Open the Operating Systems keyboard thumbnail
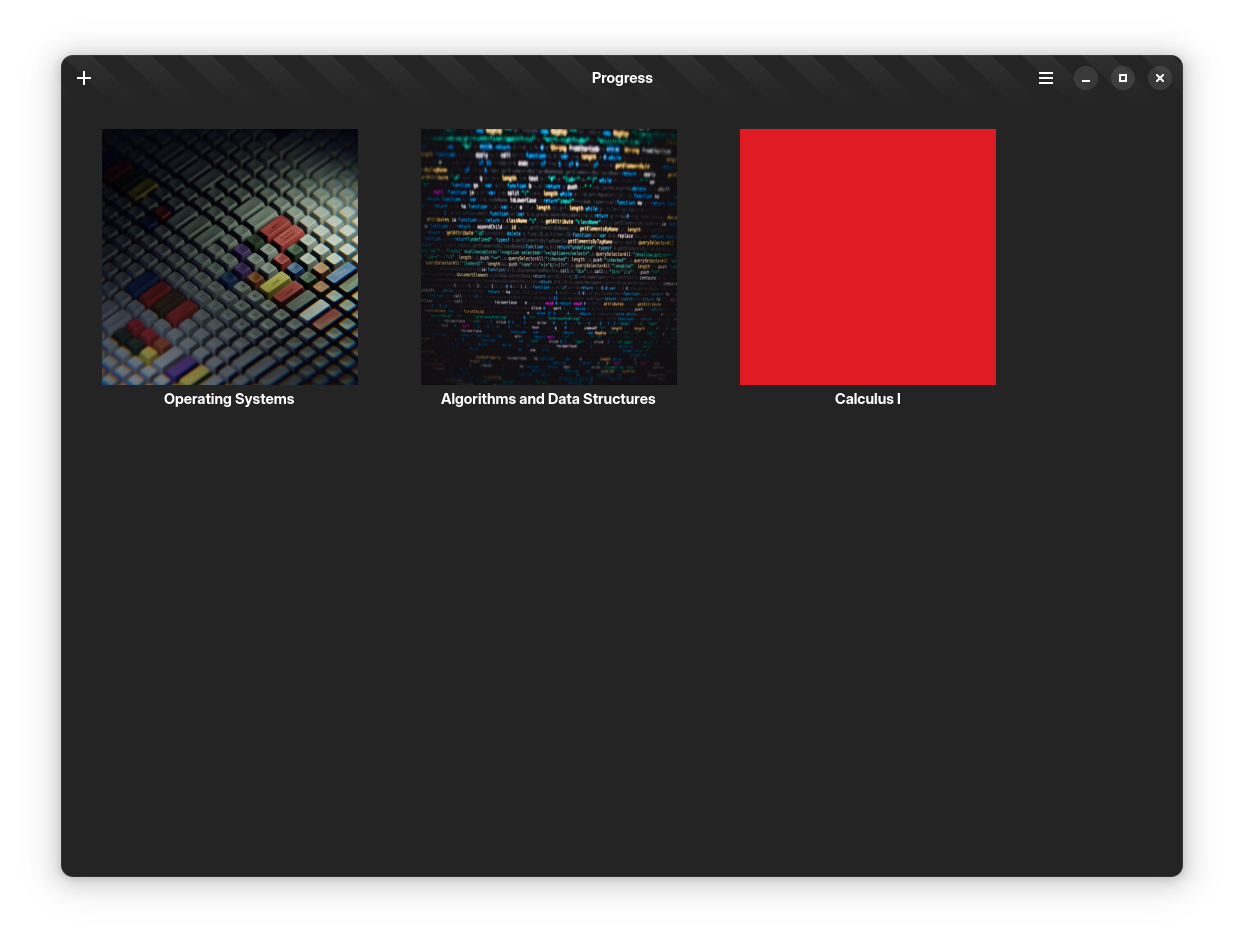Image resolution: width=1244 pixels, height=944 pixels. [x=230, y=257]
